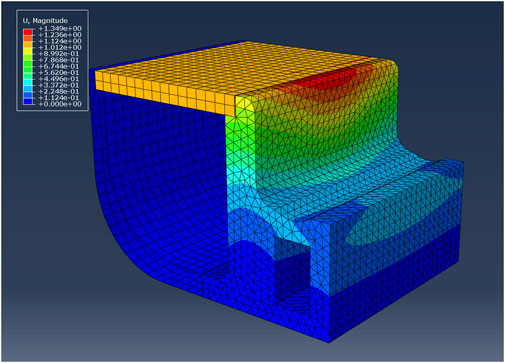Click the dark blue legend swatch
Image resolution: width=505 pixels, height=363 pixels.
click(28, 101)
